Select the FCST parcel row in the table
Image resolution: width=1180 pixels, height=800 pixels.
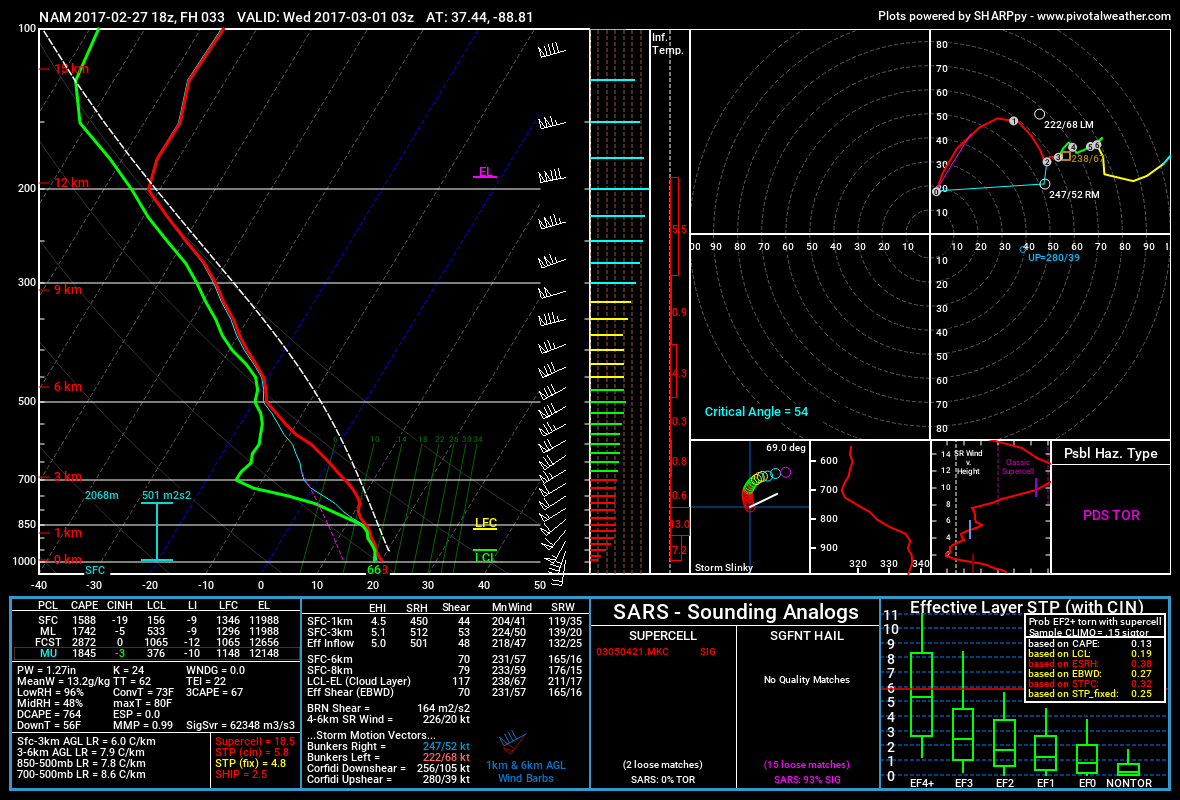pyautogui.click(x=157, y=642)
